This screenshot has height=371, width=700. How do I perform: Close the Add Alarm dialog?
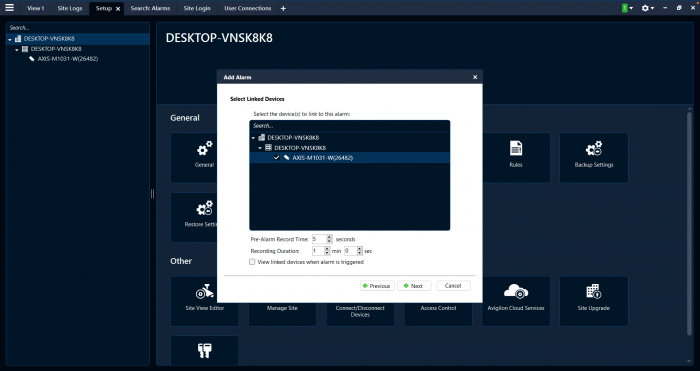475,77
